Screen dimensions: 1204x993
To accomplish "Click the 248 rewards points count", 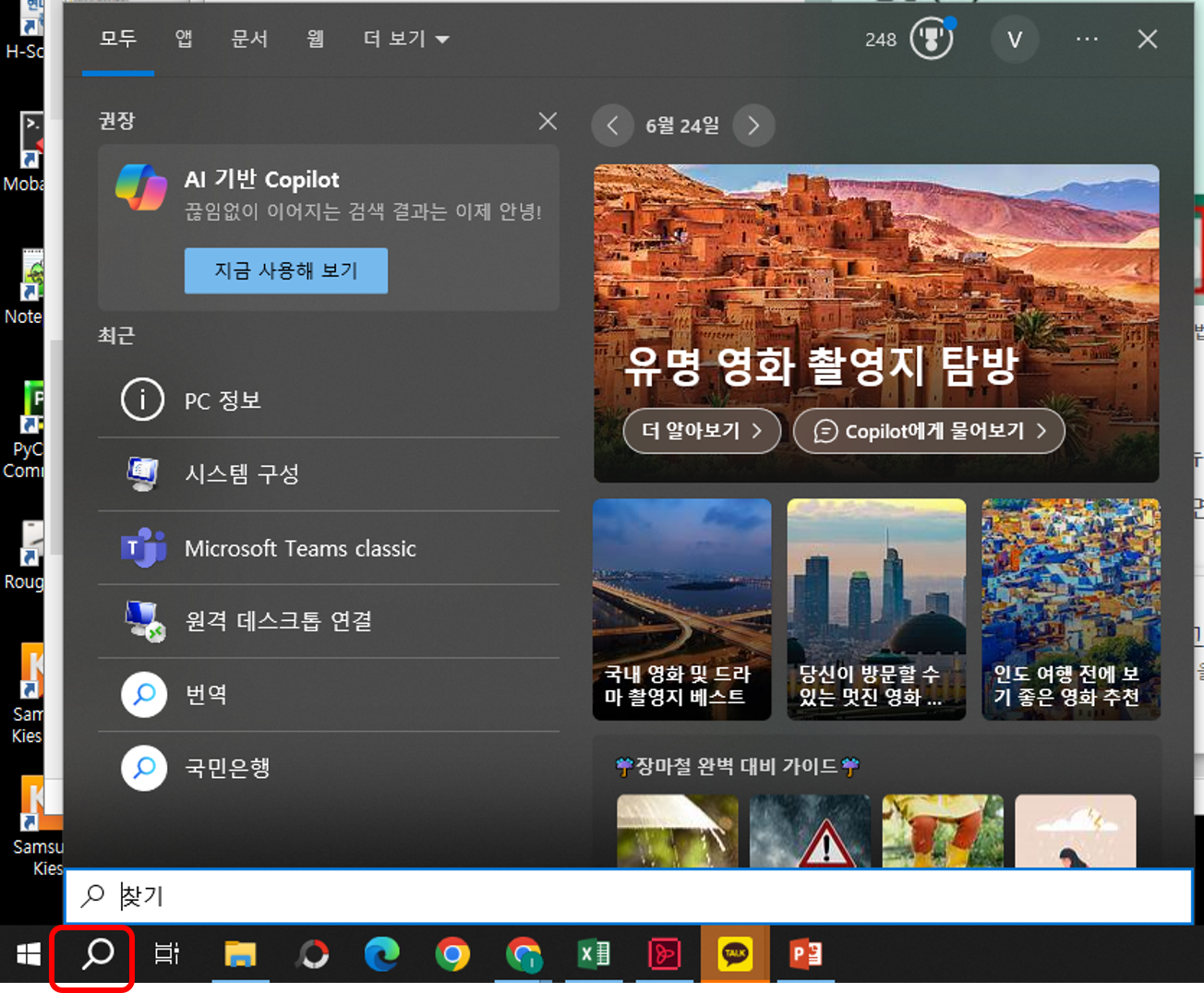I will 881,40.
